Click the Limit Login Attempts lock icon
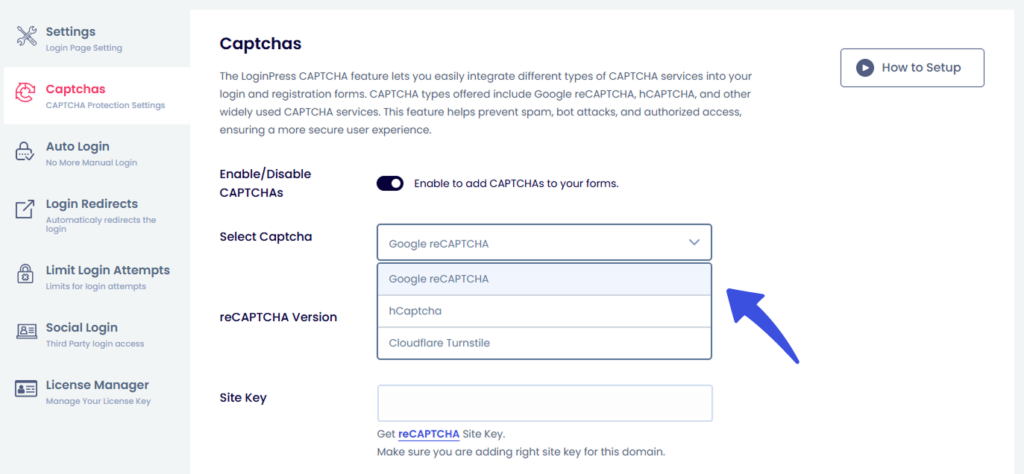This screenshot has height=474, width=1024. point(27,275)
